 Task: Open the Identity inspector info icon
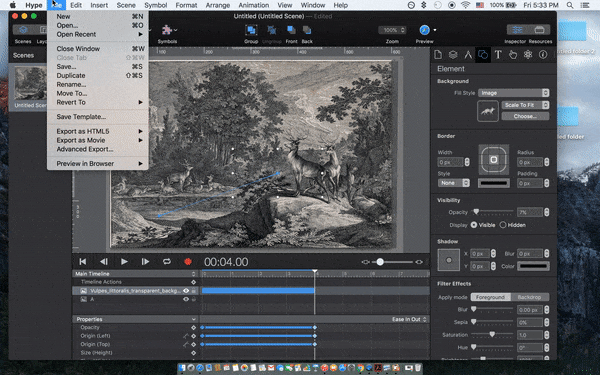pyautogui.click(x=543, y=55)
